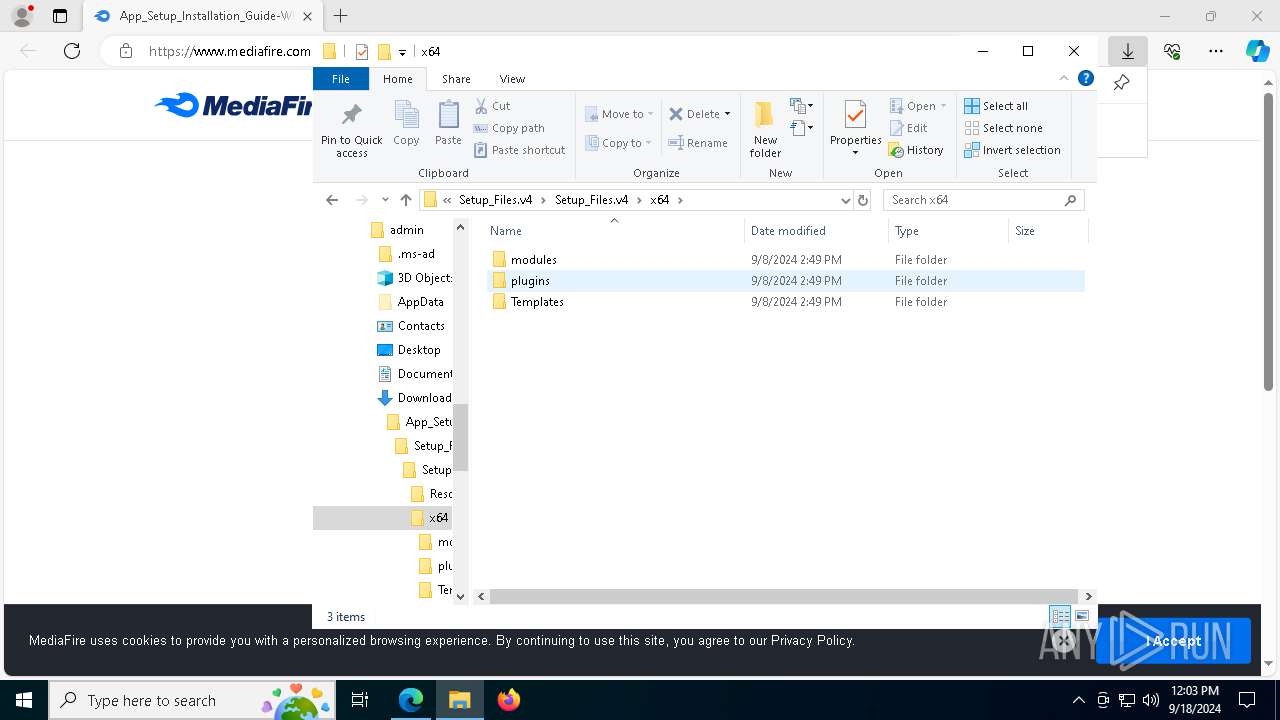This screenshot has width=1280, height=720.
Task: Click Select all
Action: point(996,106)
